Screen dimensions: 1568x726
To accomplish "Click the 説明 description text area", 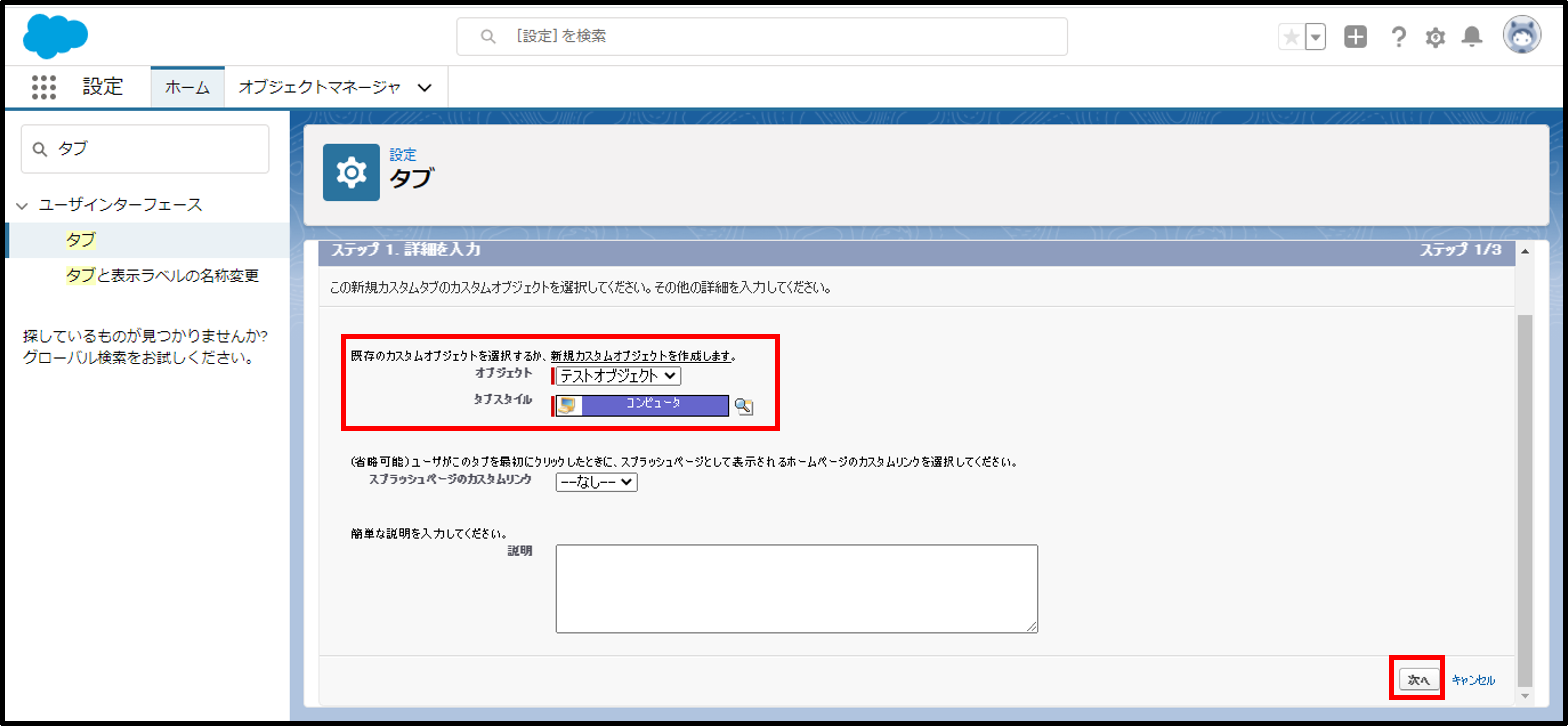I will point(796,589).
